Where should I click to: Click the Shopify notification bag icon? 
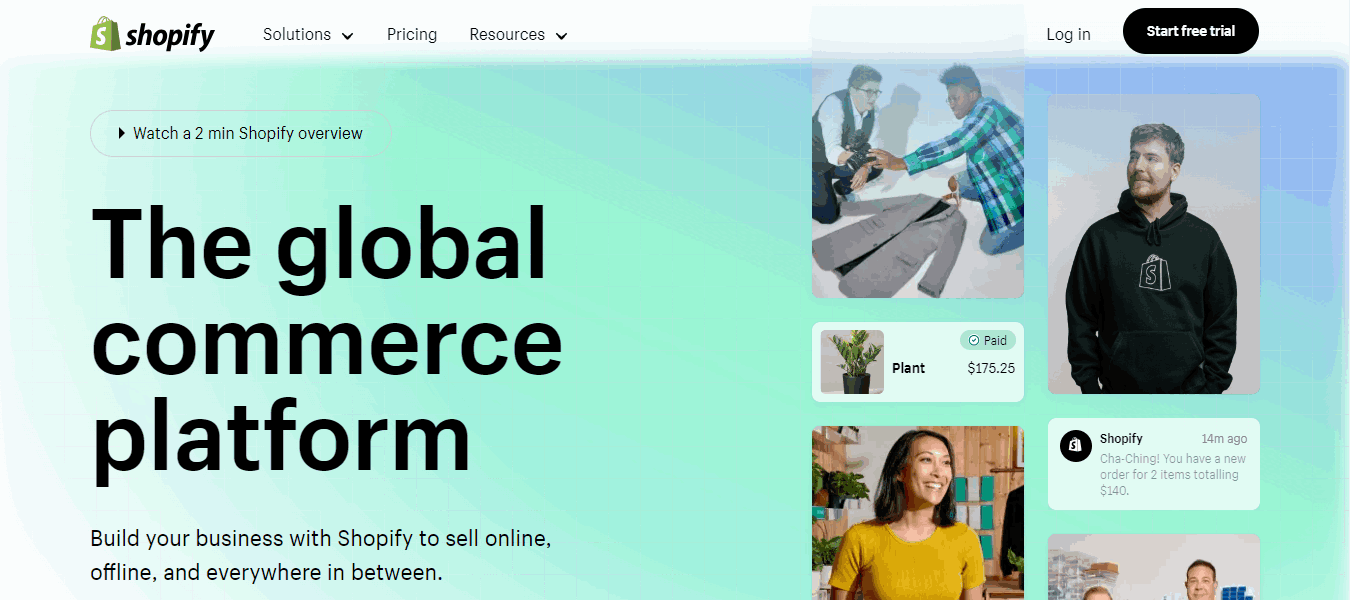[1076, 446]
